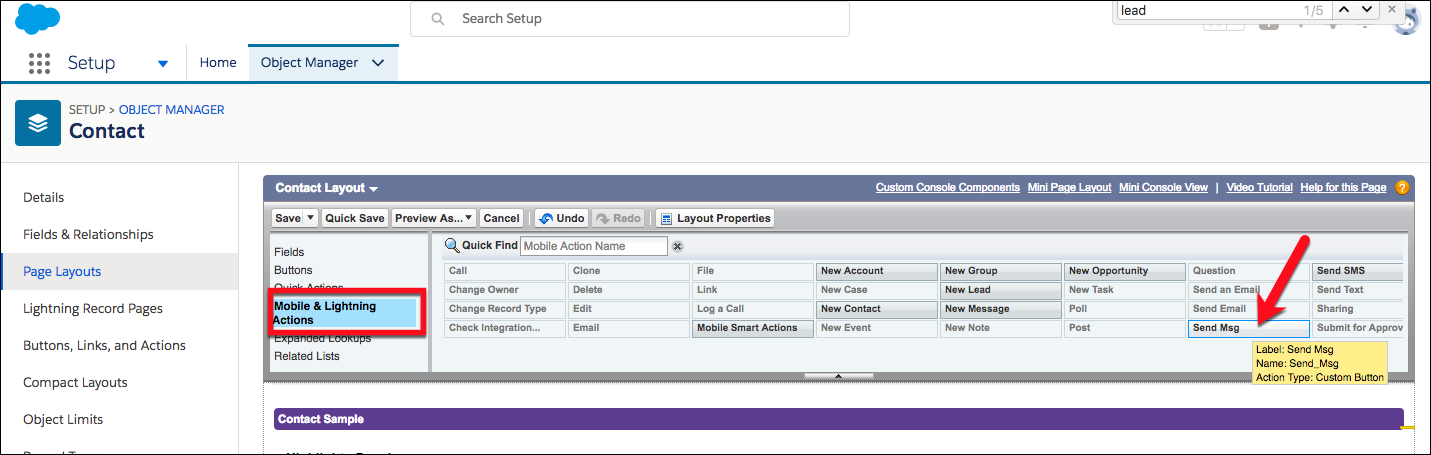Select the Buttons palette category

tap(293, 270)
